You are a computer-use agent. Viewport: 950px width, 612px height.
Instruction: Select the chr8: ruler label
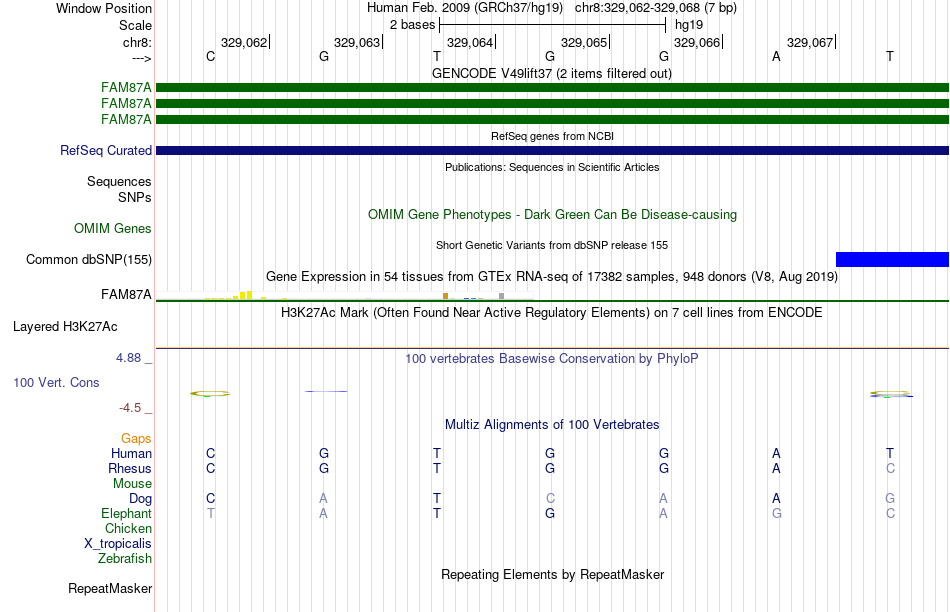(137, 42)
